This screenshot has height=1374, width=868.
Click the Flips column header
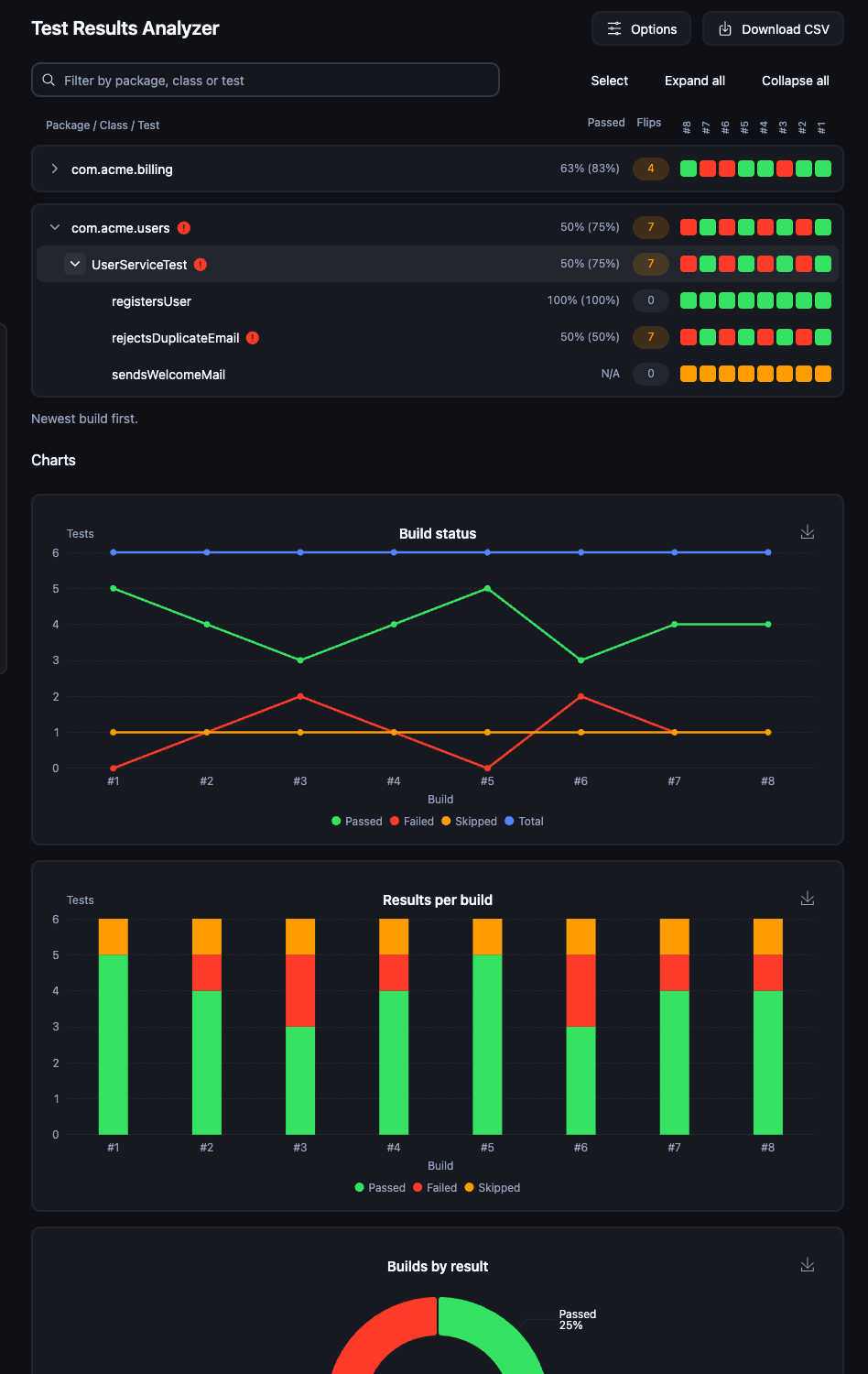point(649,123)
